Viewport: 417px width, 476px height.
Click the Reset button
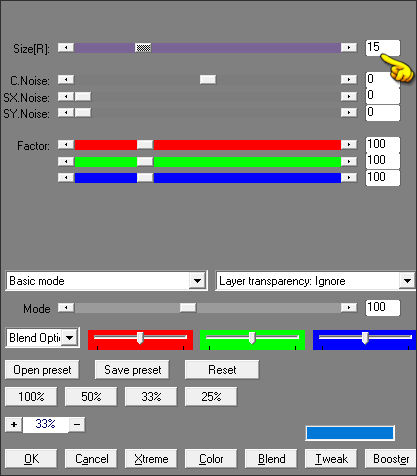(x=222, y=370)
